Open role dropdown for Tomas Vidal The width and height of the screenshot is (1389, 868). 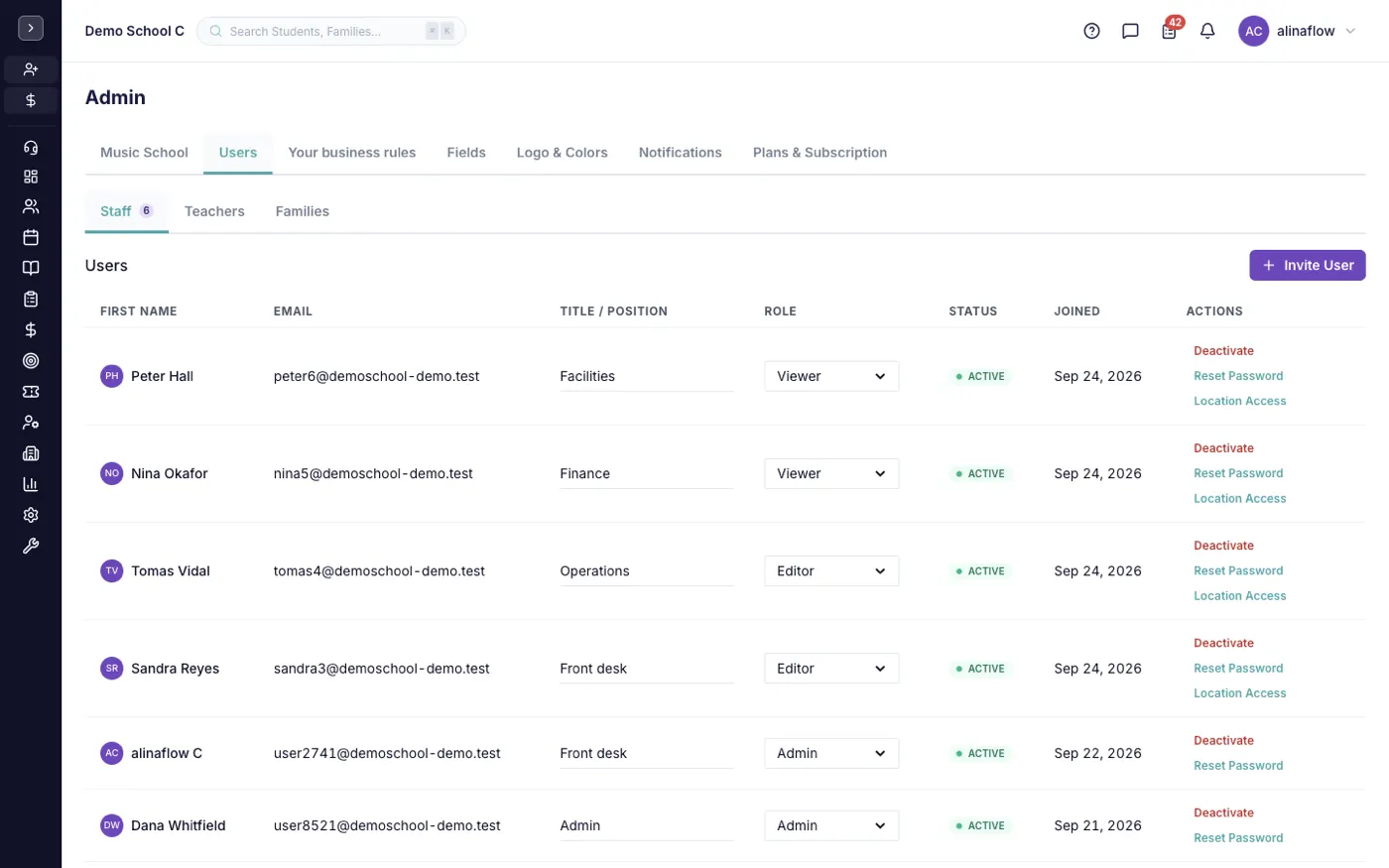point(831,570)
